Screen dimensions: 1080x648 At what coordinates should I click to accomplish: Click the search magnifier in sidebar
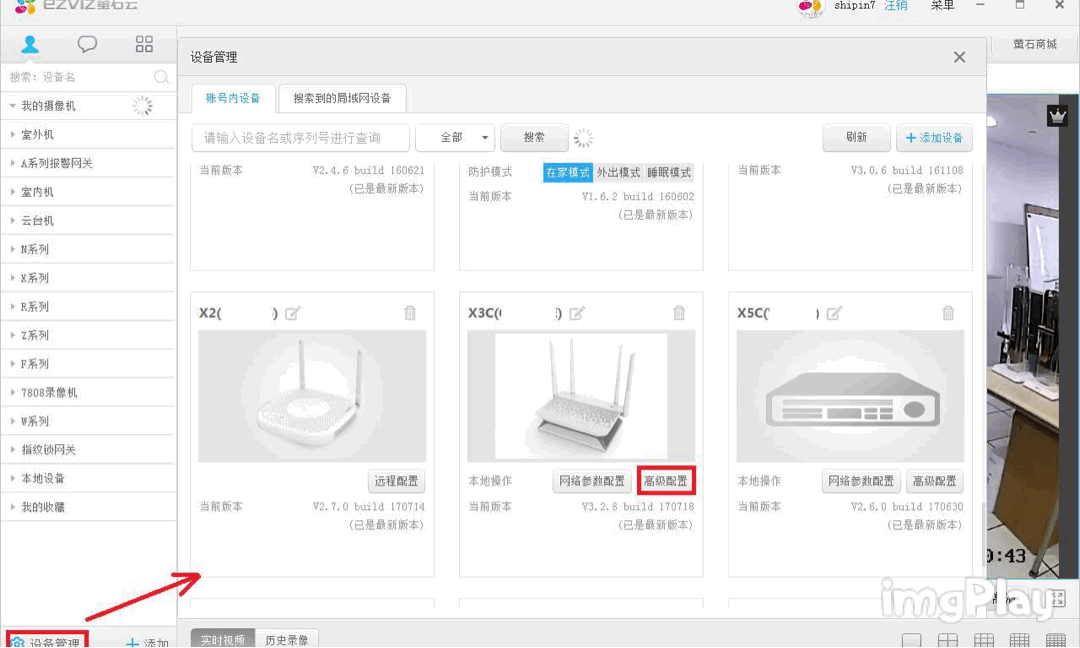pos(161,77)
